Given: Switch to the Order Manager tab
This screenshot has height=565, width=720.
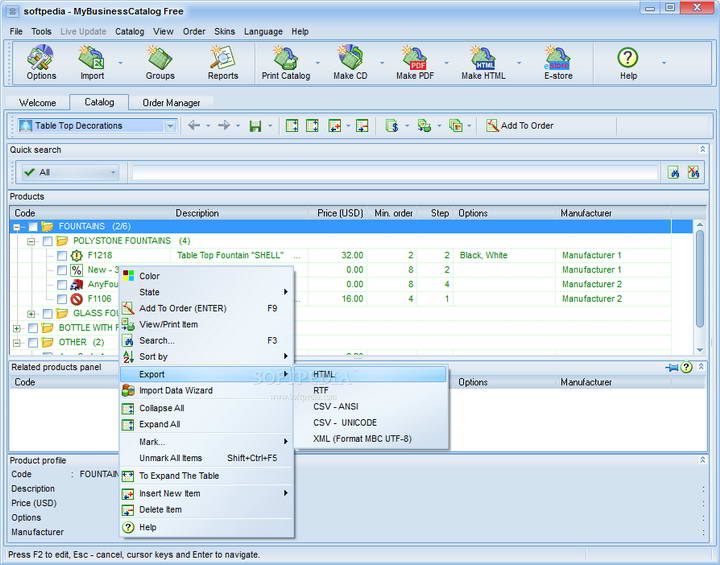Looking at the screenshot, I should click(171, 103).
